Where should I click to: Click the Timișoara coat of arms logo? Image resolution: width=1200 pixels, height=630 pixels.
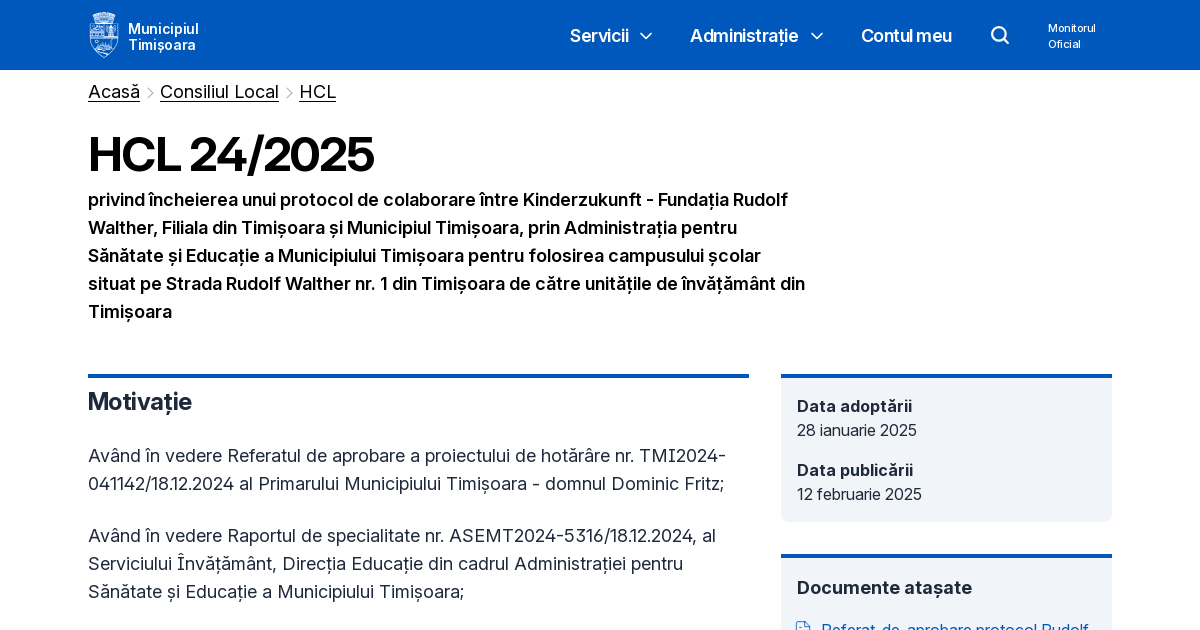coord(104,35)
